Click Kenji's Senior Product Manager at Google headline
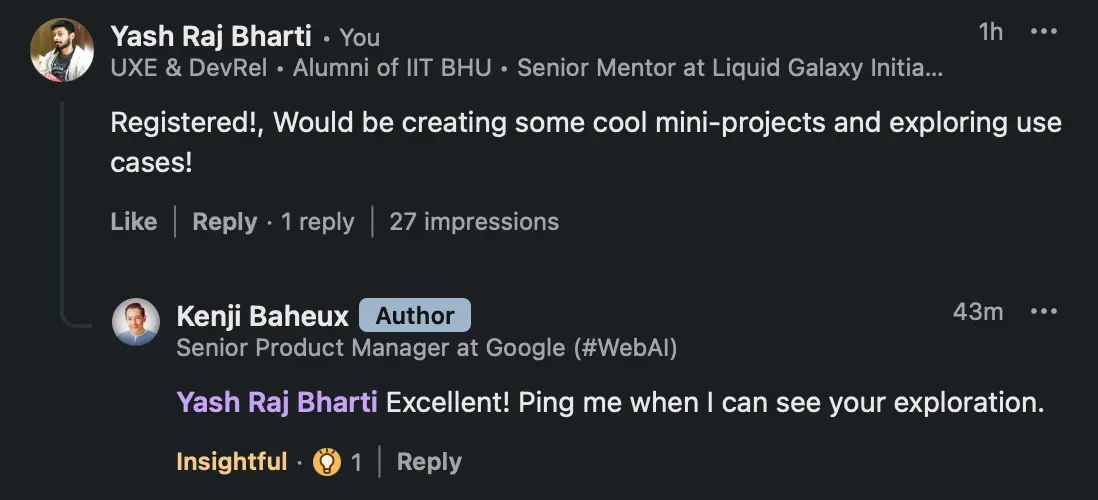 [426, 348]
